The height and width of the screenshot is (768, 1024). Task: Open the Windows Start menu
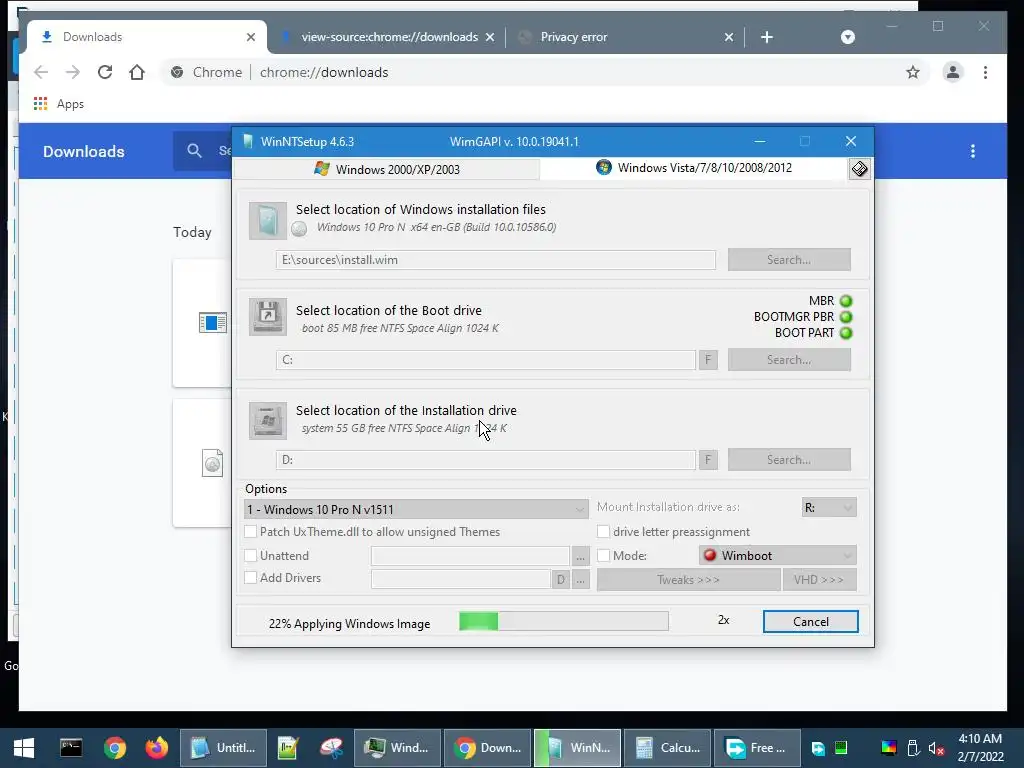point(24,748)
